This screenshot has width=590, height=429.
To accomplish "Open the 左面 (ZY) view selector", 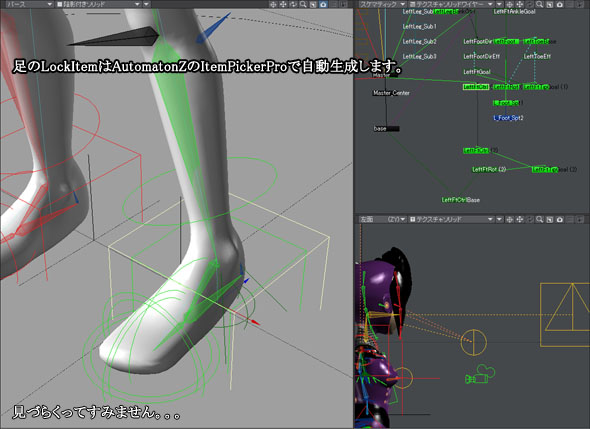I will coord(382,219).
